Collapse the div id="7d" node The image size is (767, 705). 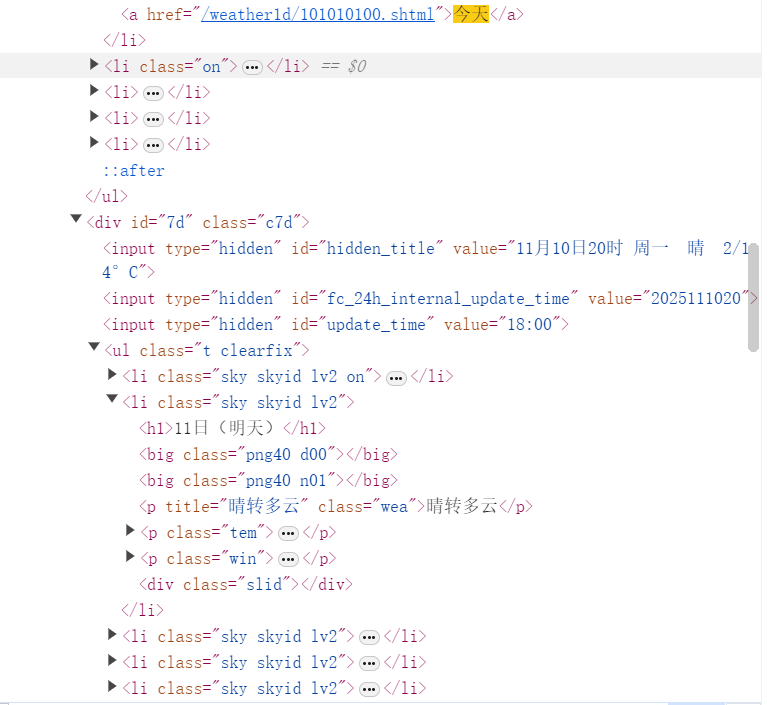(76, 218)
